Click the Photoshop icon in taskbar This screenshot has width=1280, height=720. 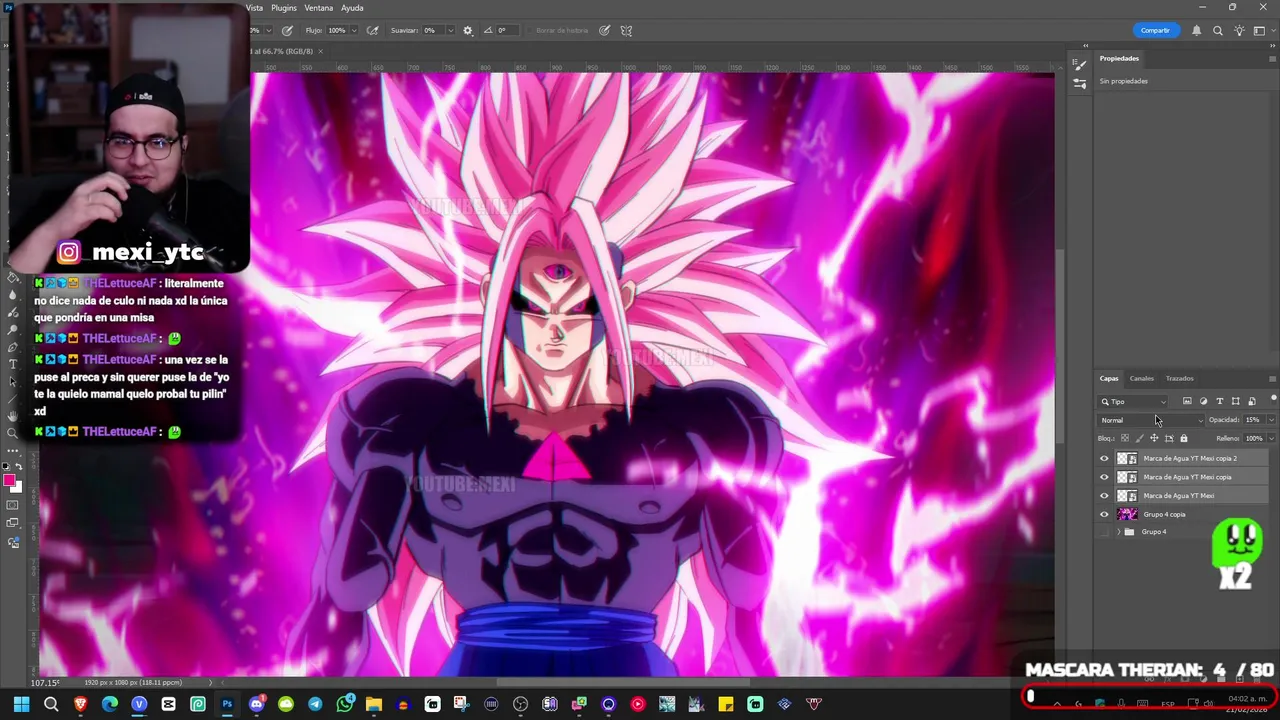pos(227,704)
